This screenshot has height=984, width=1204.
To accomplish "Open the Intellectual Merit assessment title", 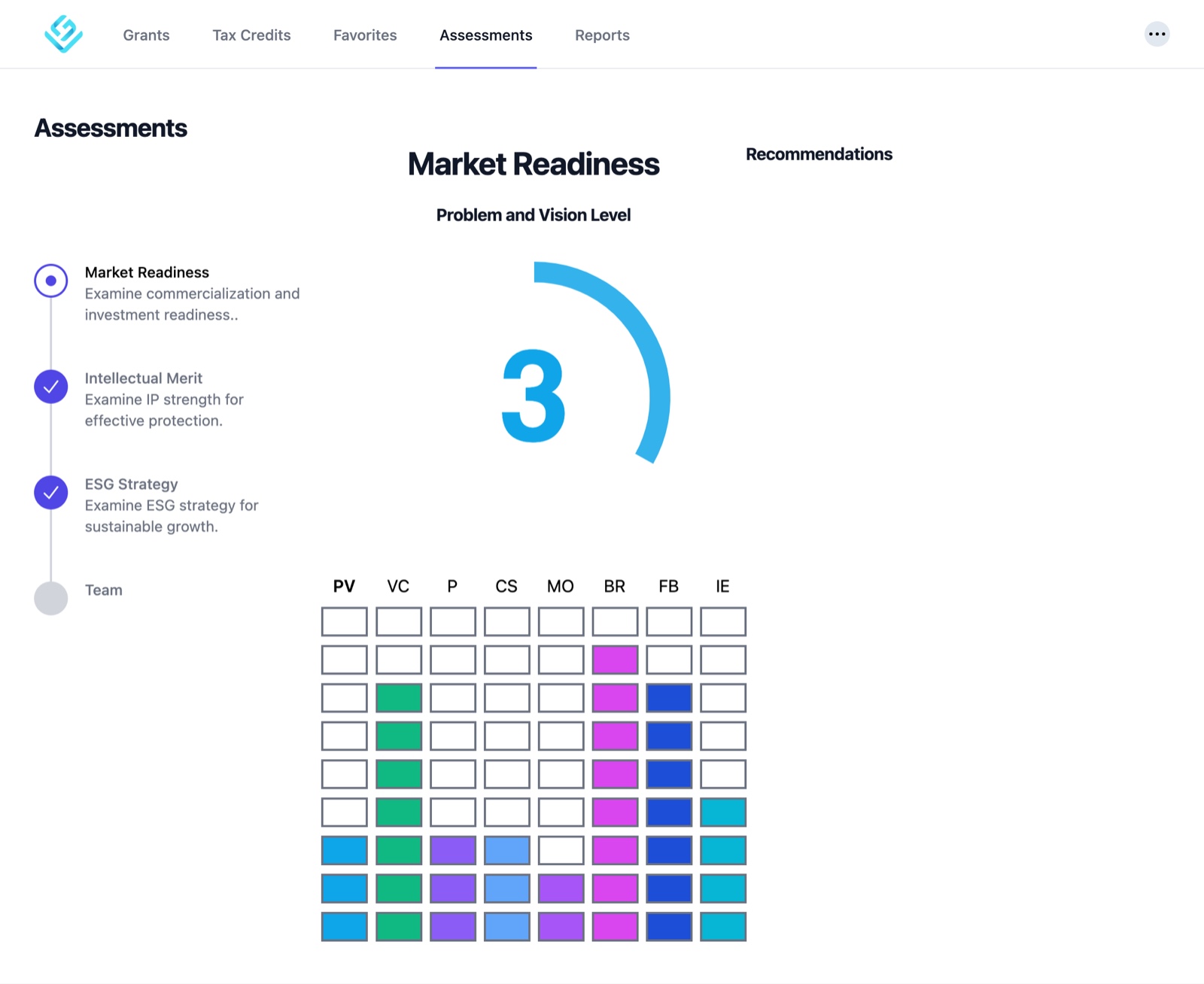I will tap(143, 378).
